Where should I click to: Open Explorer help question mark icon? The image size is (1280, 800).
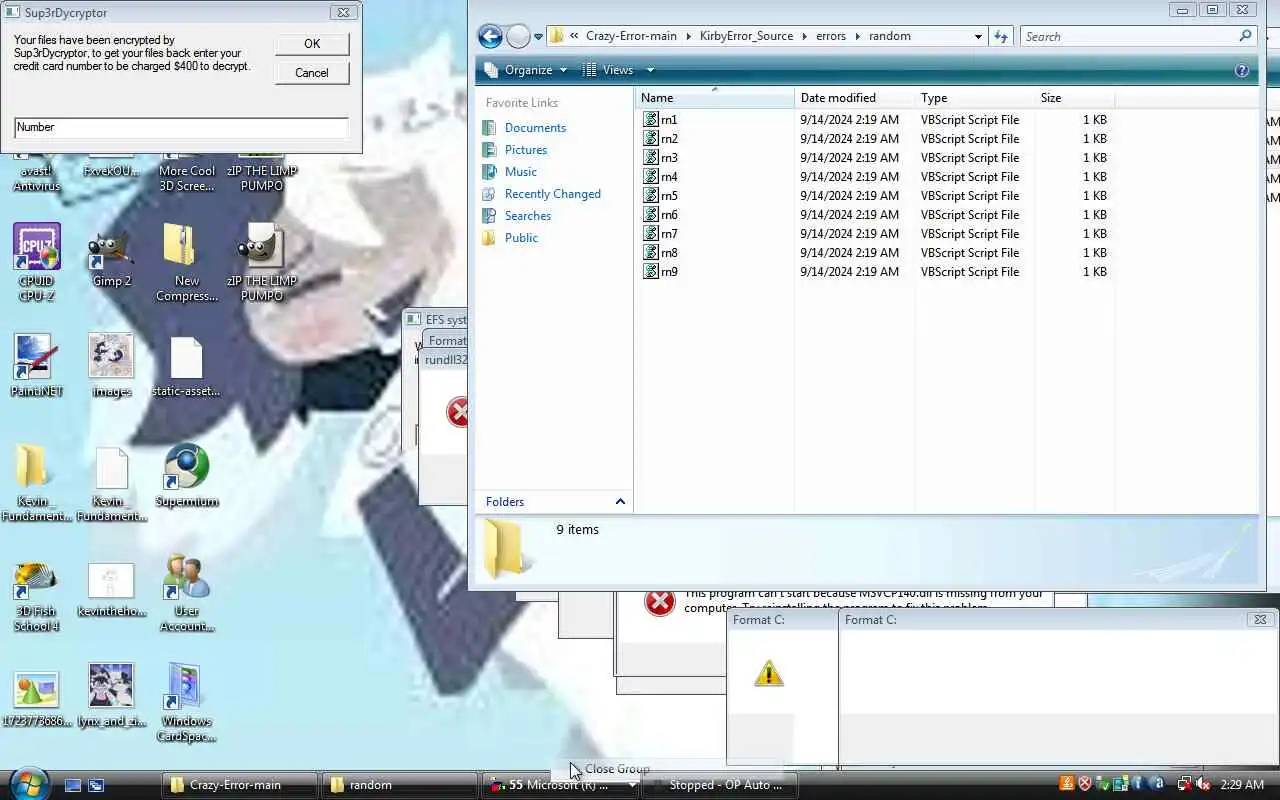coord(1242,70)
